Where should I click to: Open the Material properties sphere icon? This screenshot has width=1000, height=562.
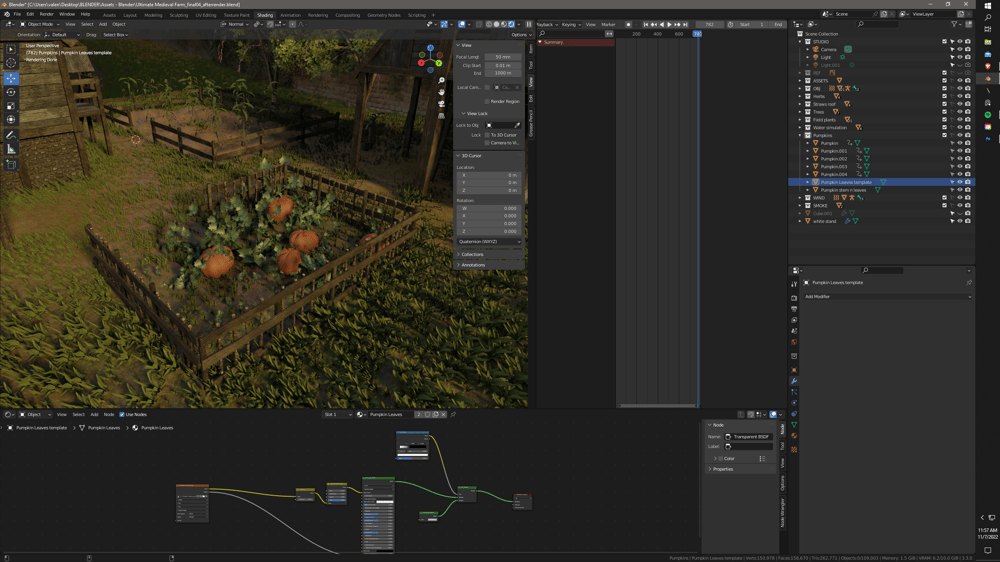click(794, 436)
